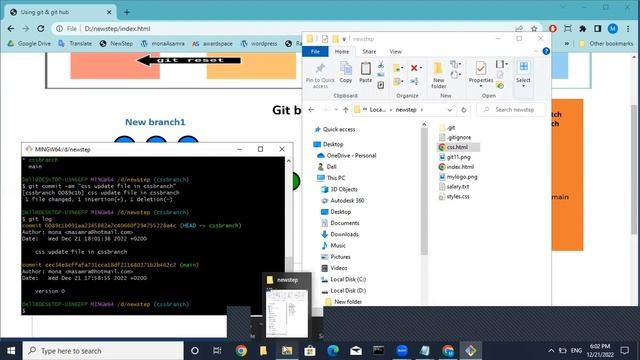Select the mylogo.png file
This screenshot has height=360, width=640.
458,177
